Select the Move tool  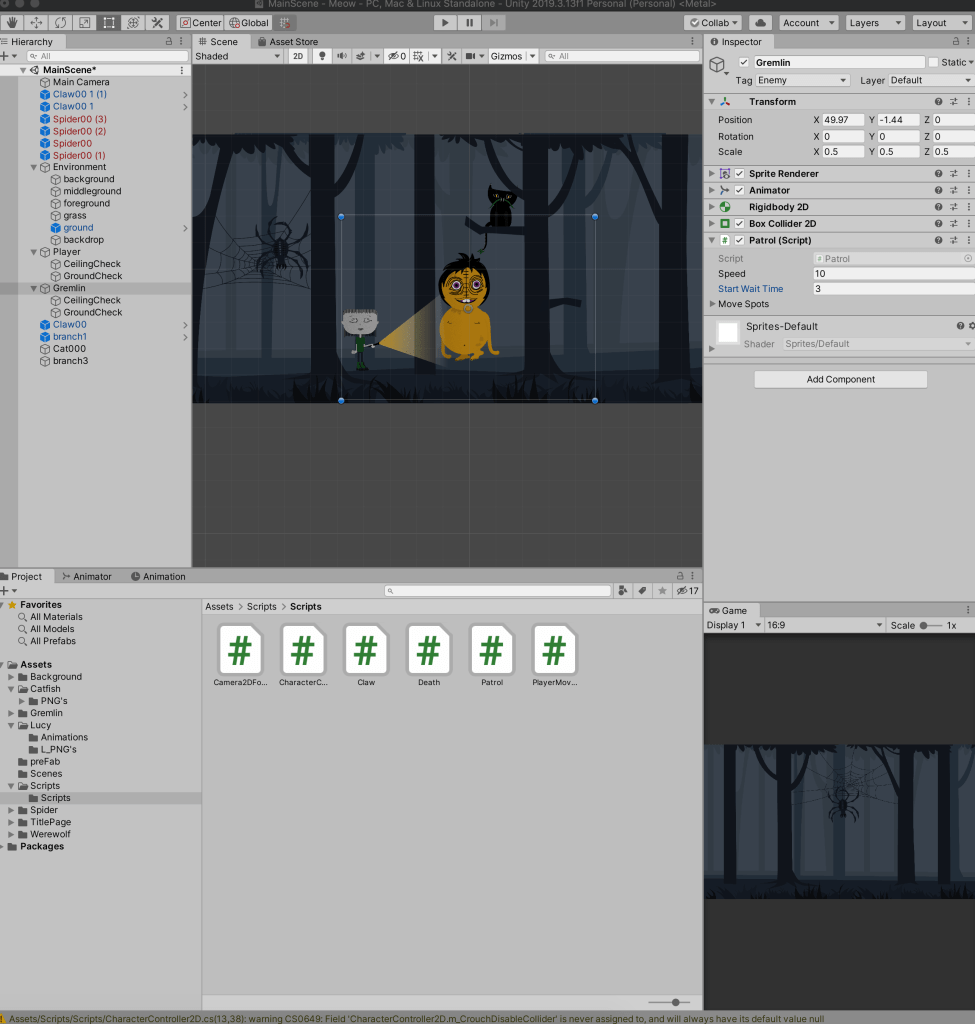coord(37,22)
